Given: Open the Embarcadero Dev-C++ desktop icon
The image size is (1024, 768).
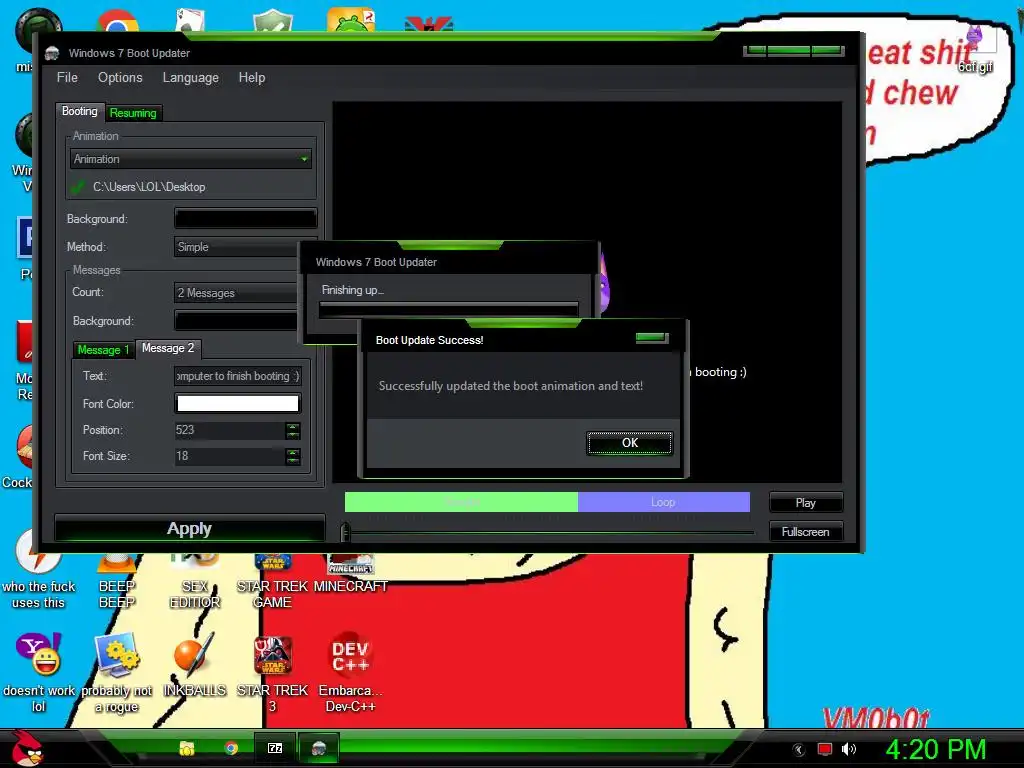Looking at the screenshot, I should [351, 673].
